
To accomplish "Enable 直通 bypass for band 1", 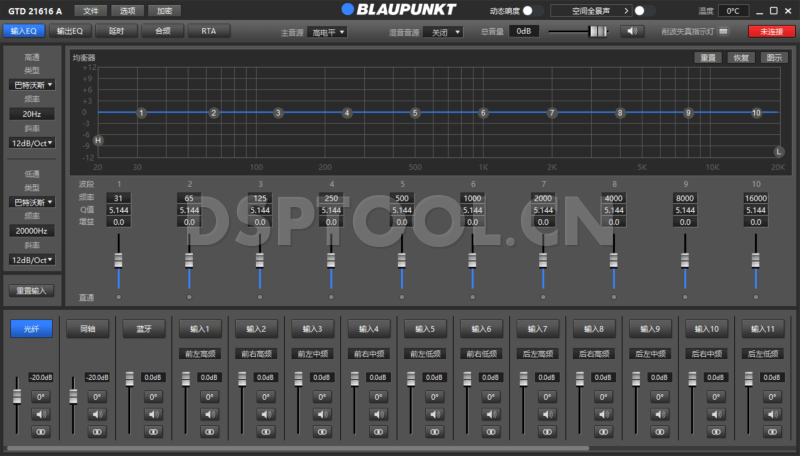I will click(x=118, y=297).
